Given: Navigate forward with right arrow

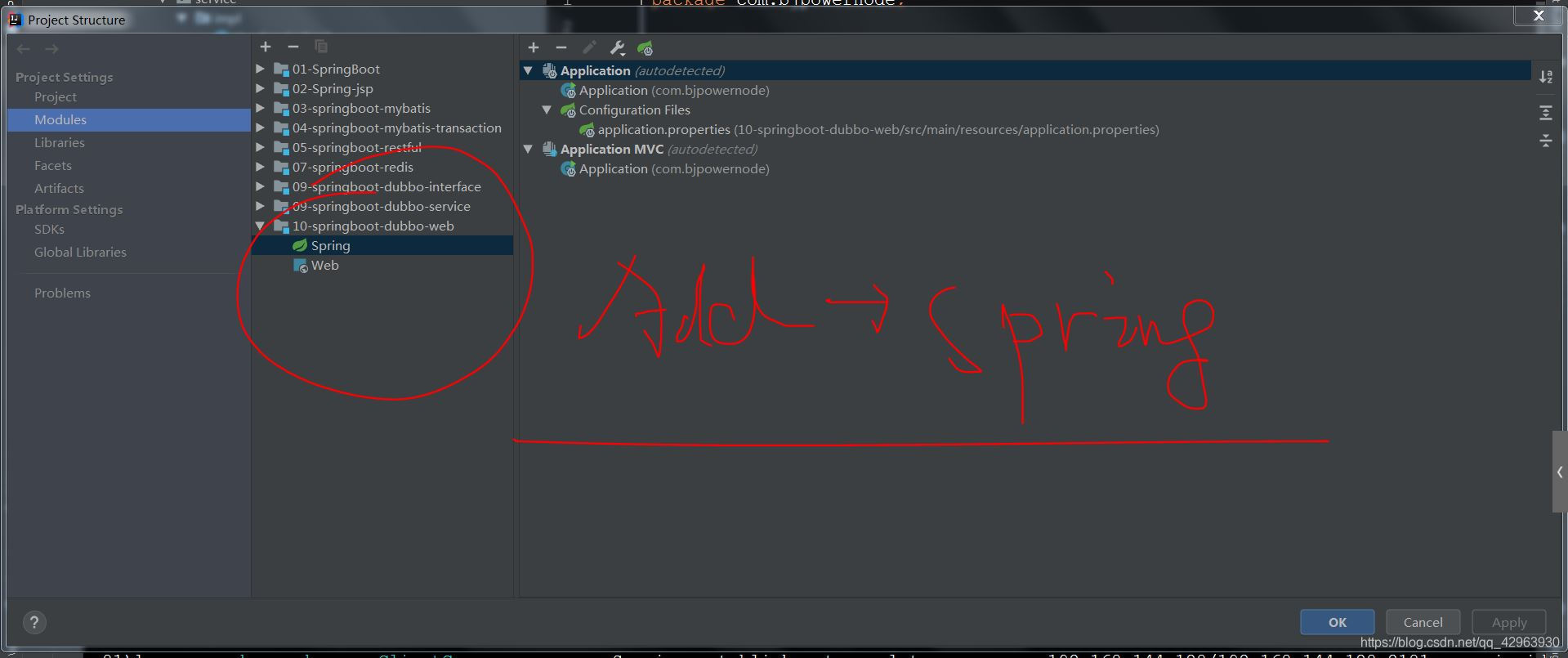Looking at the screenshot, I should tap(51, 49).
